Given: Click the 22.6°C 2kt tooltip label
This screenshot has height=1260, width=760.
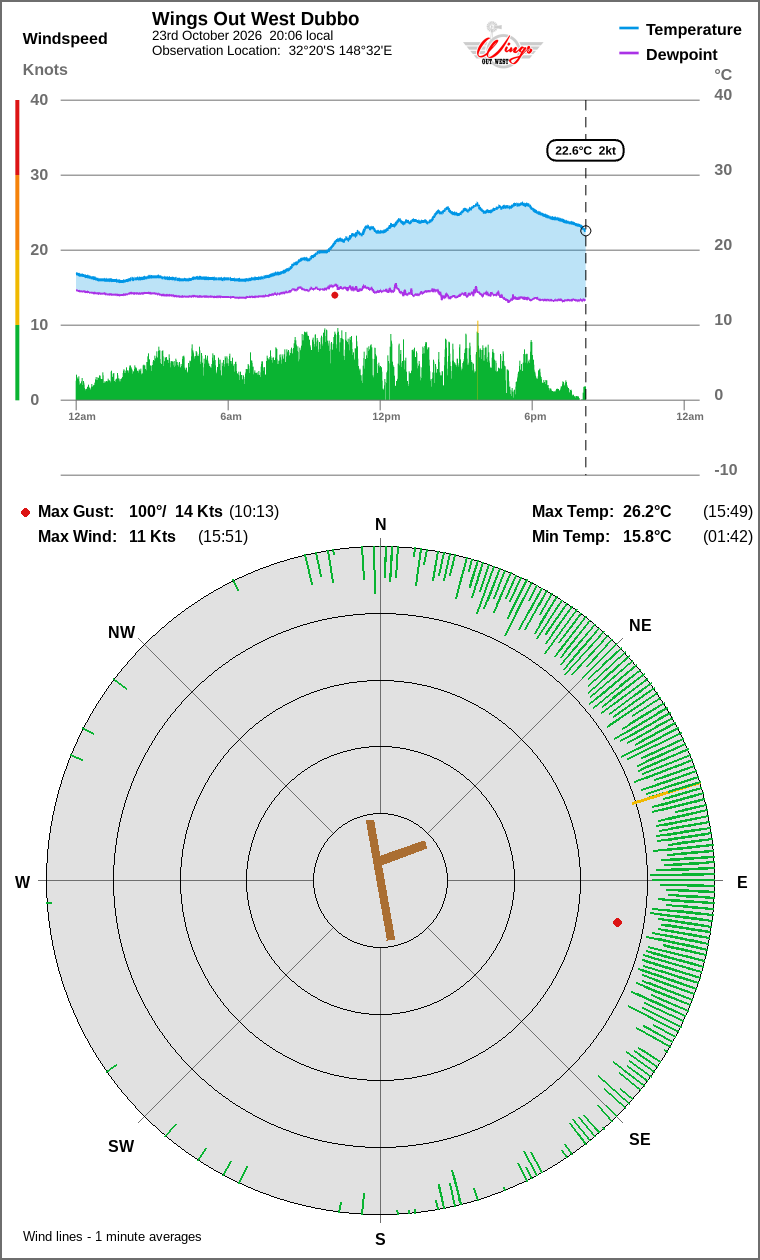Looking at the screenshot, I should [585, 150].
